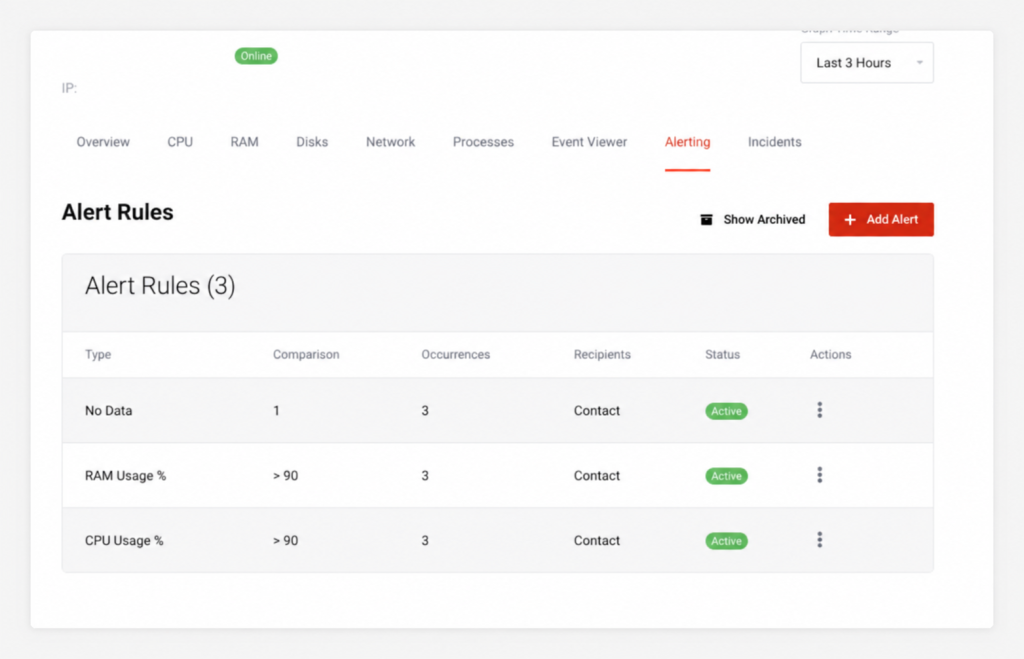Screen dimensions: 1024x659
Task: Open actions menu for CPU Usage % rule
Action: click(x=820, y=539)
